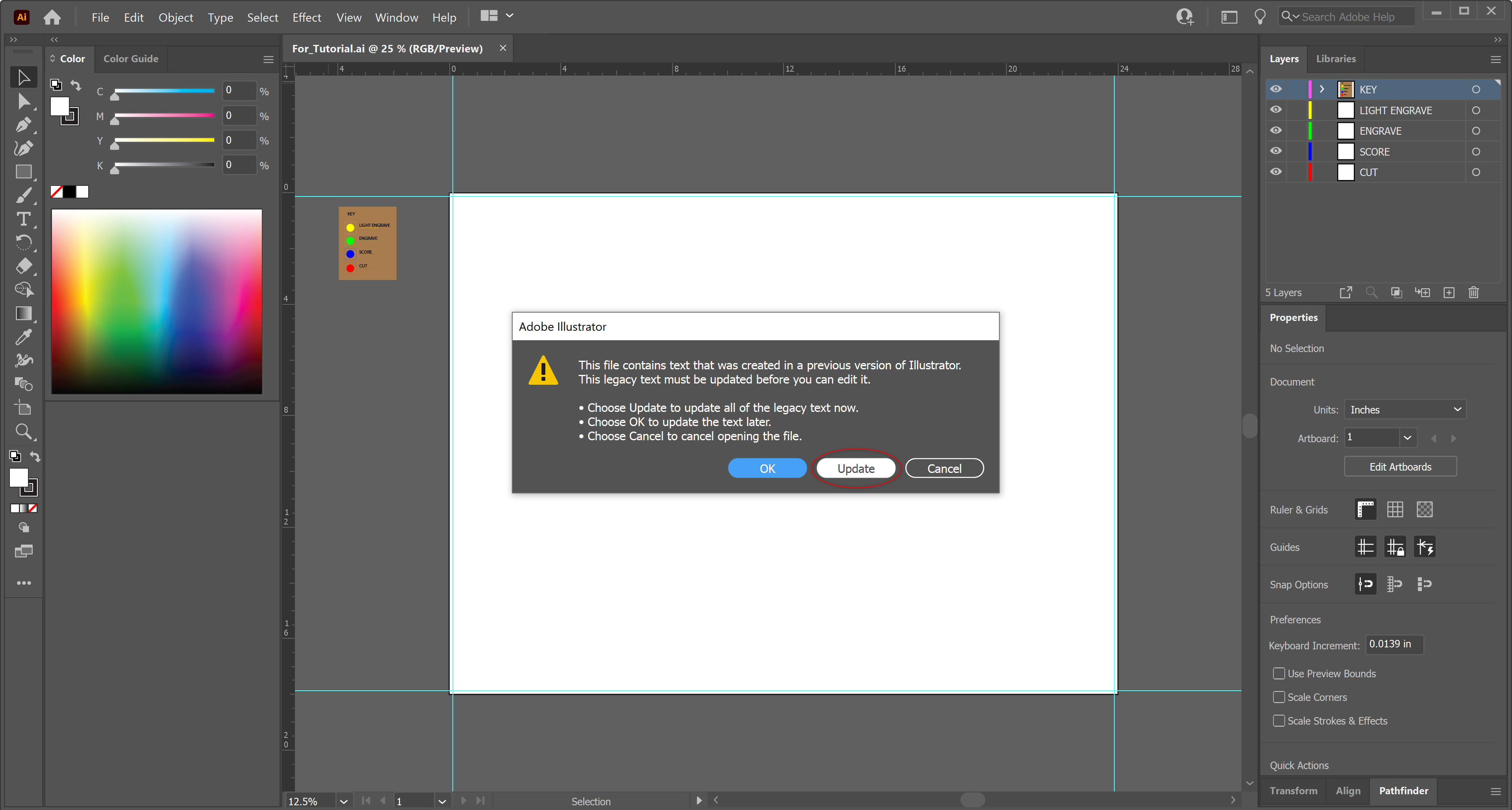Hide the LIGHT ENGRAVE layer
The height and width of the screenshot is (810, 1512).
point(1276,110)
